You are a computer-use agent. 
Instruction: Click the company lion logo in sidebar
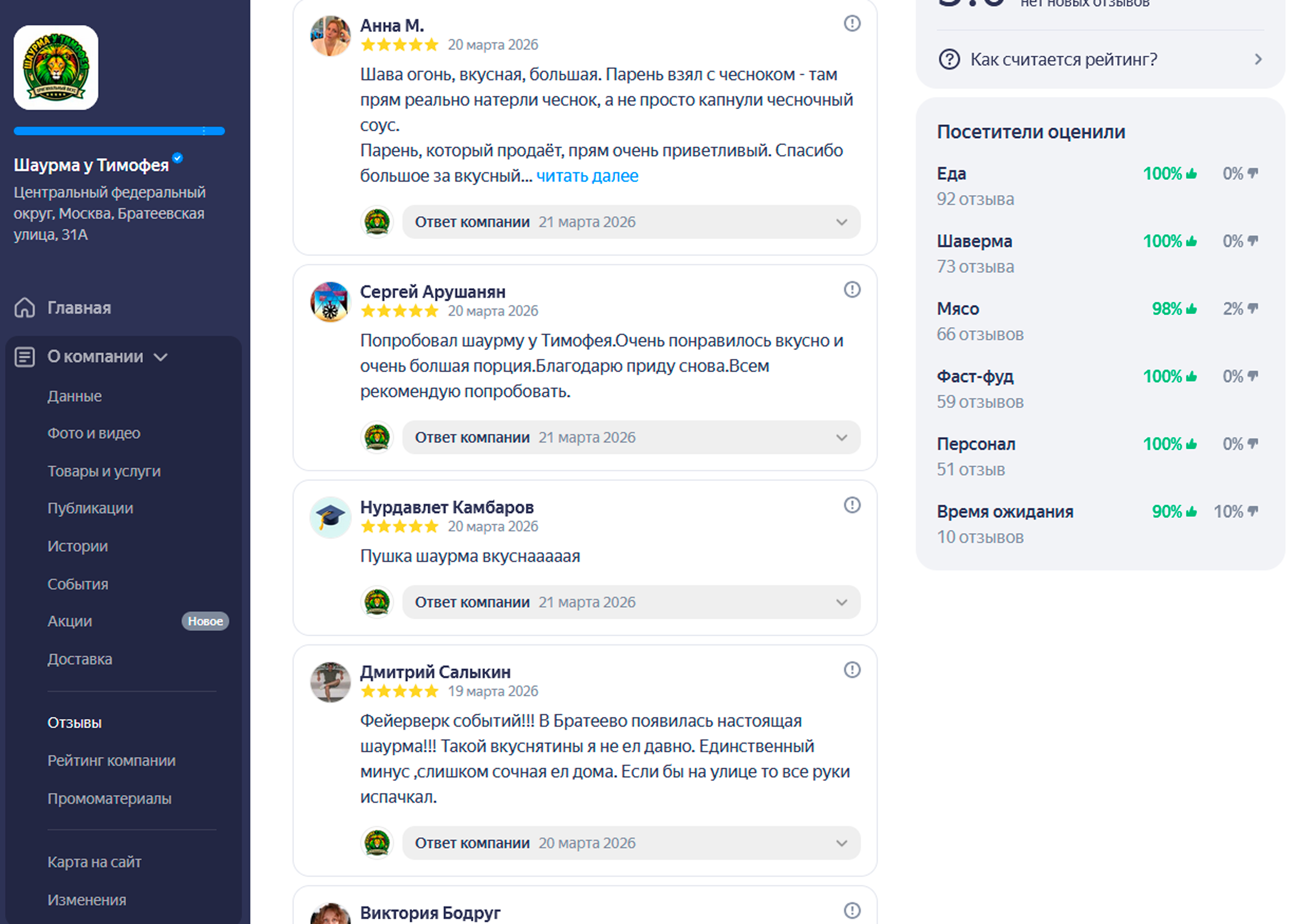click(56, 67)
